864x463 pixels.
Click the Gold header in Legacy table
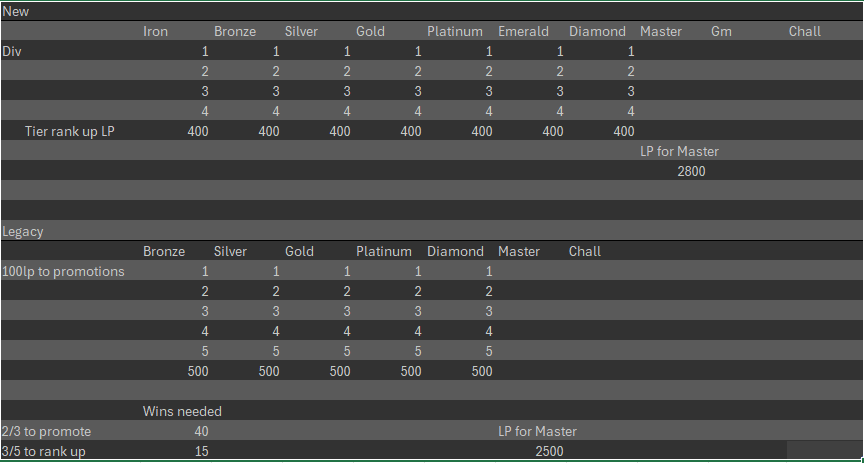click(299, 252)
